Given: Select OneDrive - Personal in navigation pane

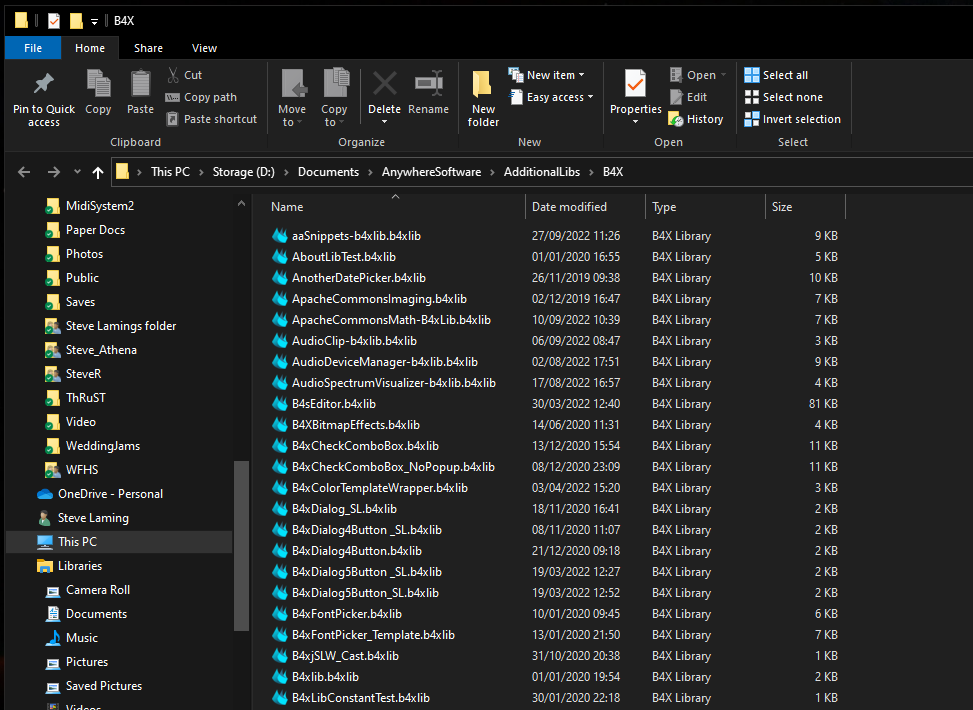Looking at the screenshot, I should tap(110, 494).
